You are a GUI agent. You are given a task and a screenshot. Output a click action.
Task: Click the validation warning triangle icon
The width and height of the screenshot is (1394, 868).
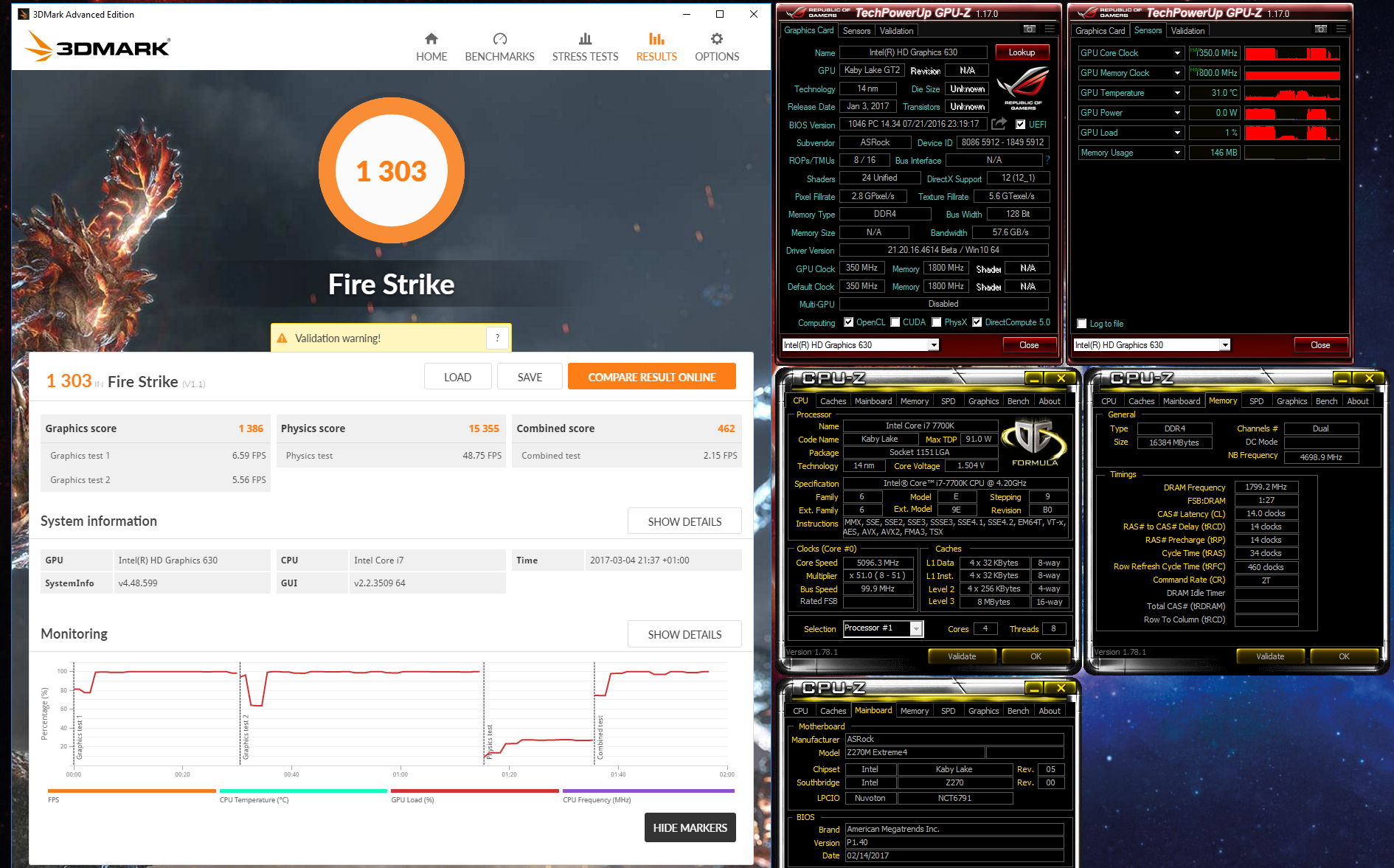pos(282,338)
